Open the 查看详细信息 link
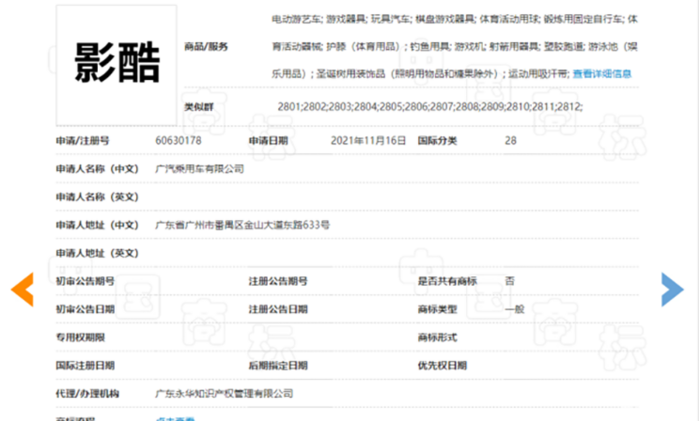699x421 pixels. [602, 74]
